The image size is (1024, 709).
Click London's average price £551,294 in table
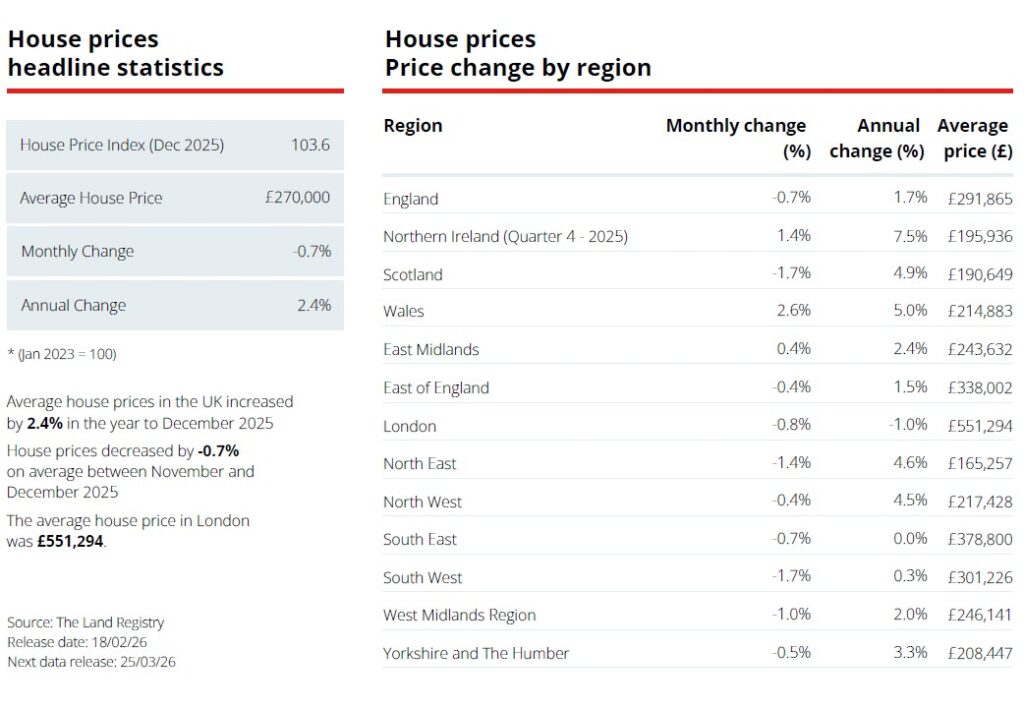click(x=978, y=426)
